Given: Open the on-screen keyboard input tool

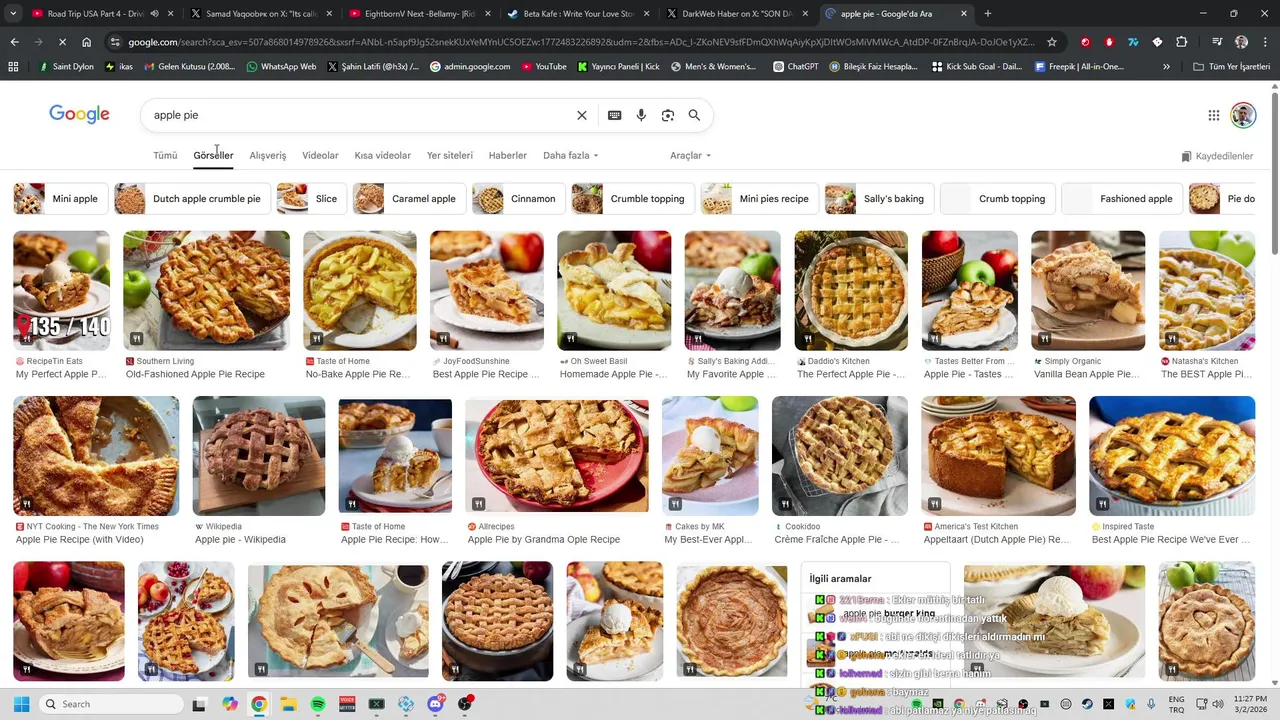Looking at the screenshot, I should 615,115.
